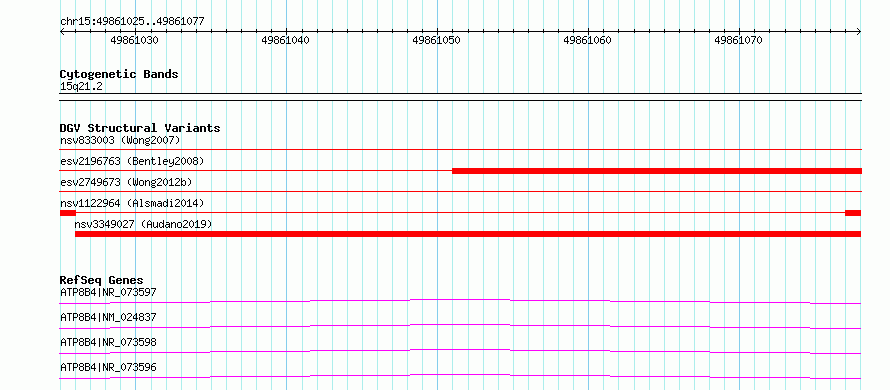Open transcript ATP8B4|NR_073596

tap(108, 367)
